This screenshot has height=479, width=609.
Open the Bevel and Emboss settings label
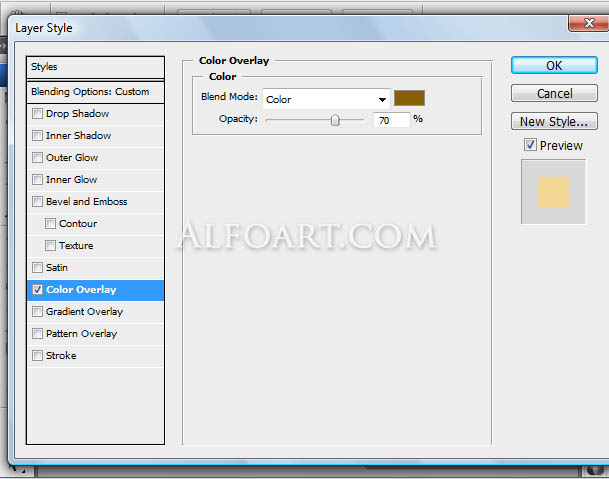pos(87,201)
